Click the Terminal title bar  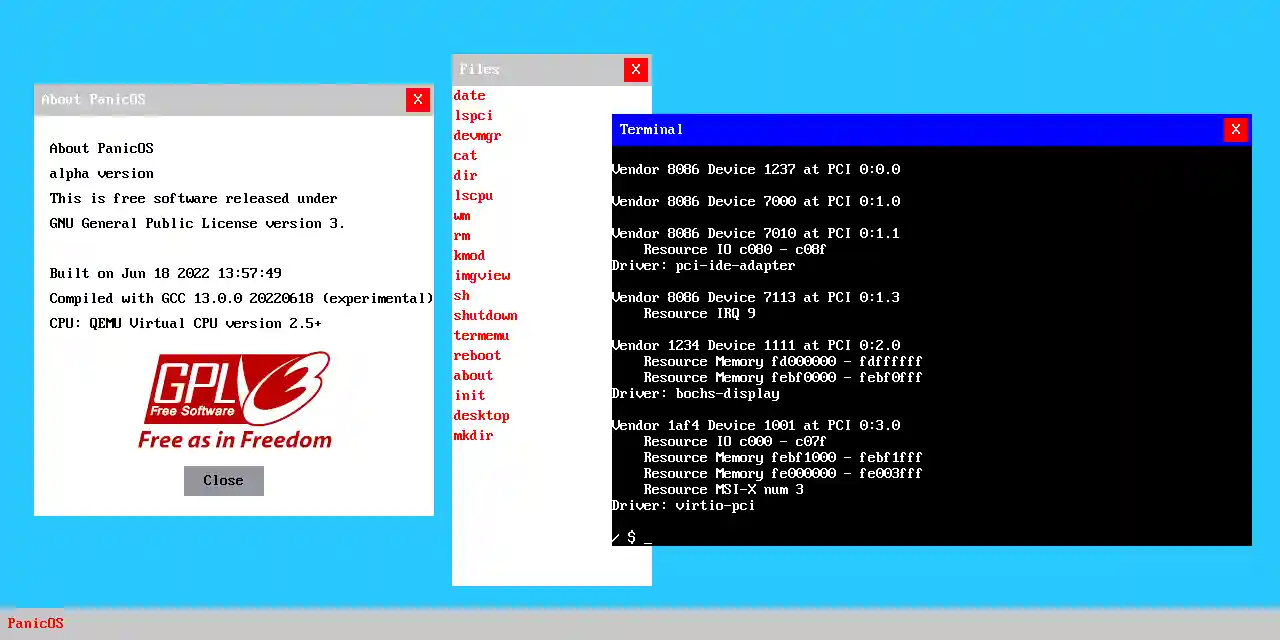pyautogui.click(x=900, y=129)
